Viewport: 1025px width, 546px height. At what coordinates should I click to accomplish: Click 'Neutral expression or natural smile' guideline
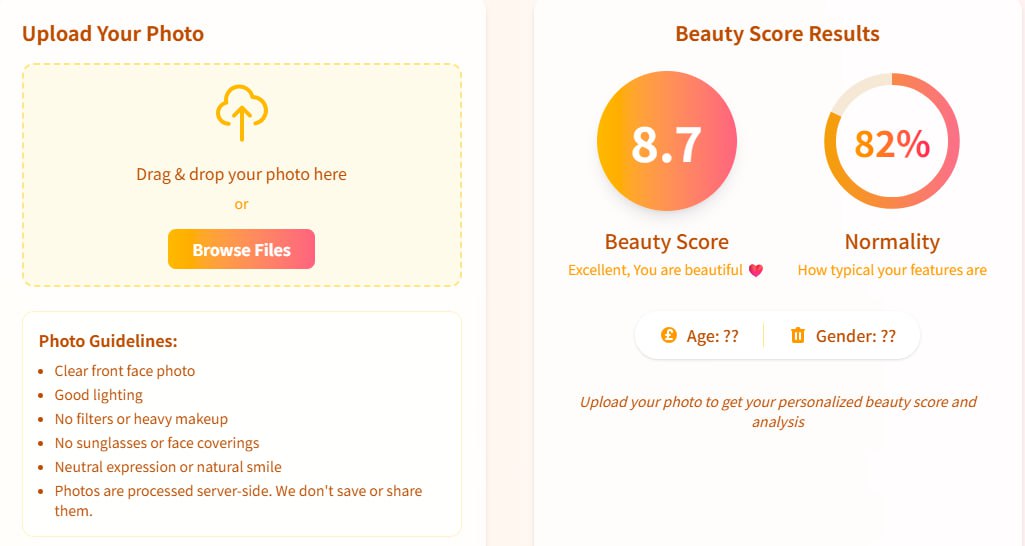[x=168, y=467]
